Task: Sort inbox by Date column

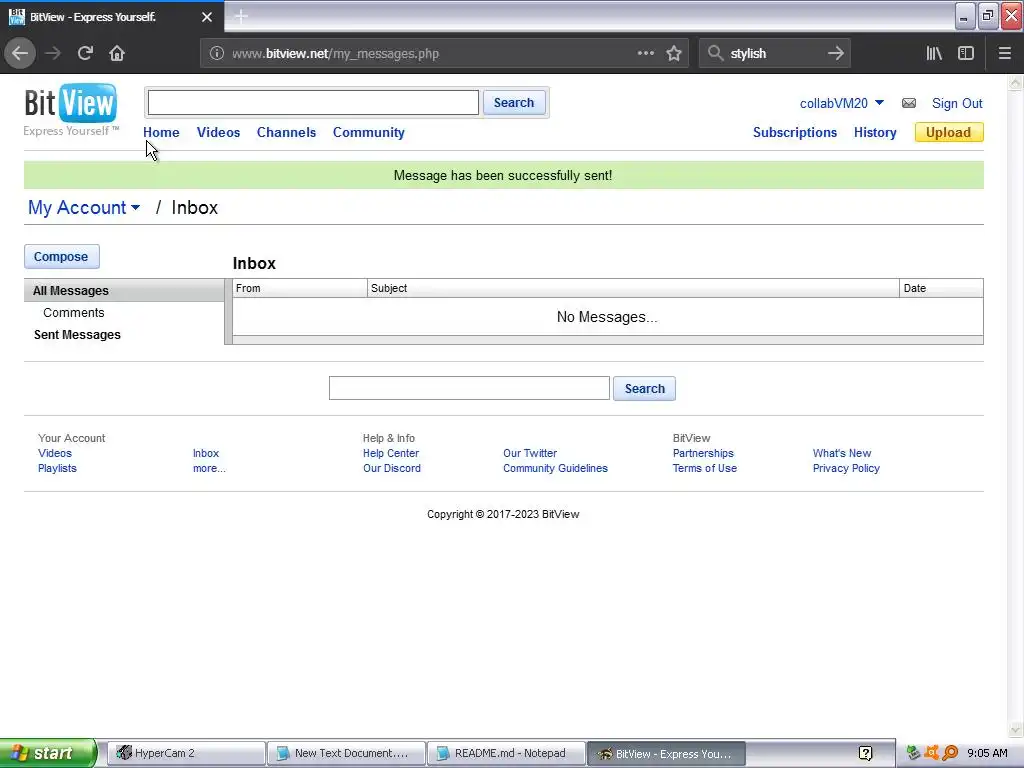Action: coord(941,288)
